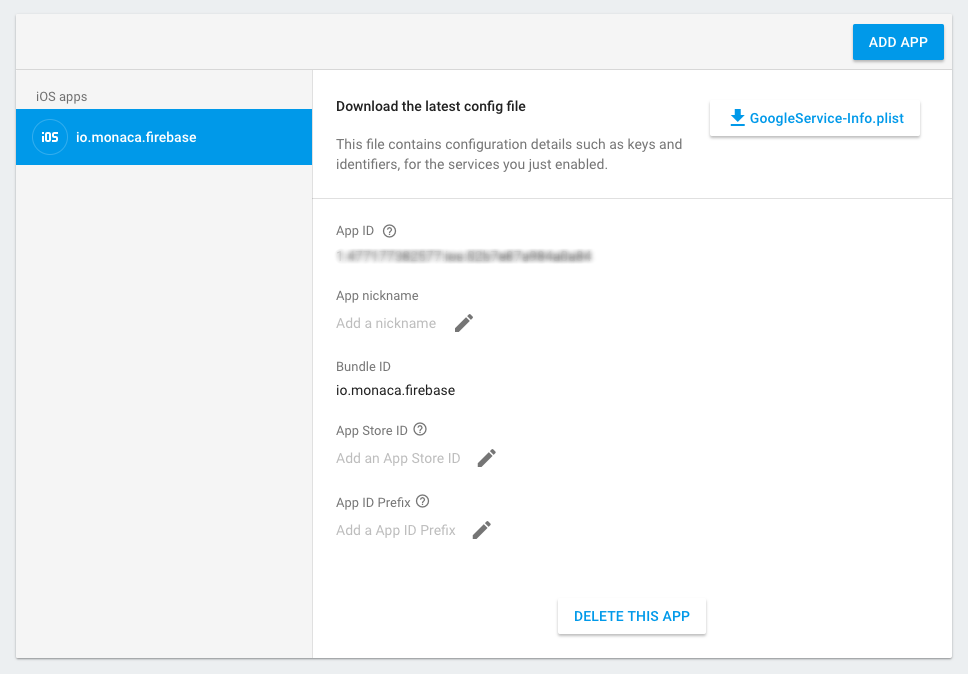Image resolution: width=968 pixels, height=674 pixels.
Task: Edit app nickname with pencil icon
Action: click(x=464, y=323)
